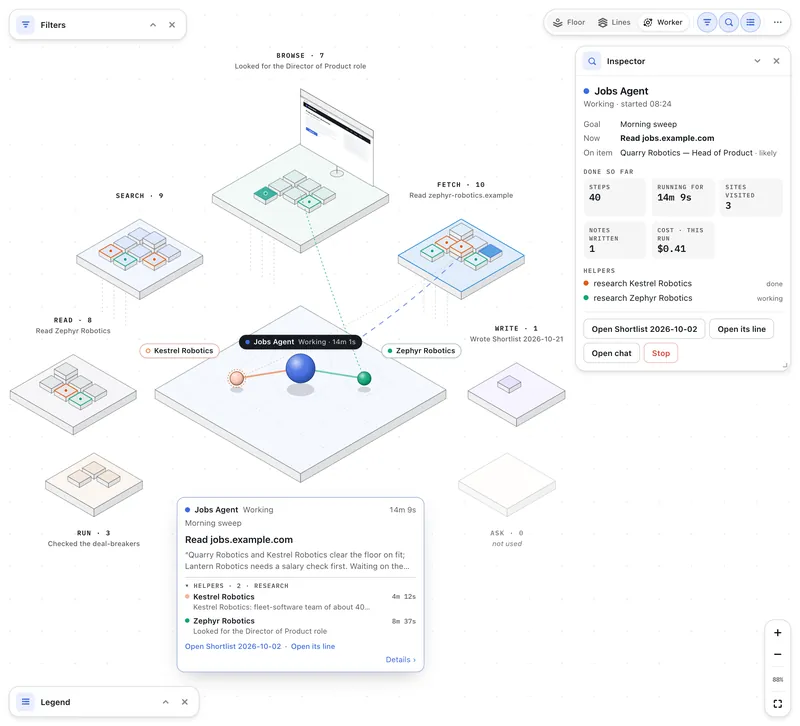This screenshot has height=726, width=800.
Task: Open its line link in card
Action: click(x=313, y=646)
